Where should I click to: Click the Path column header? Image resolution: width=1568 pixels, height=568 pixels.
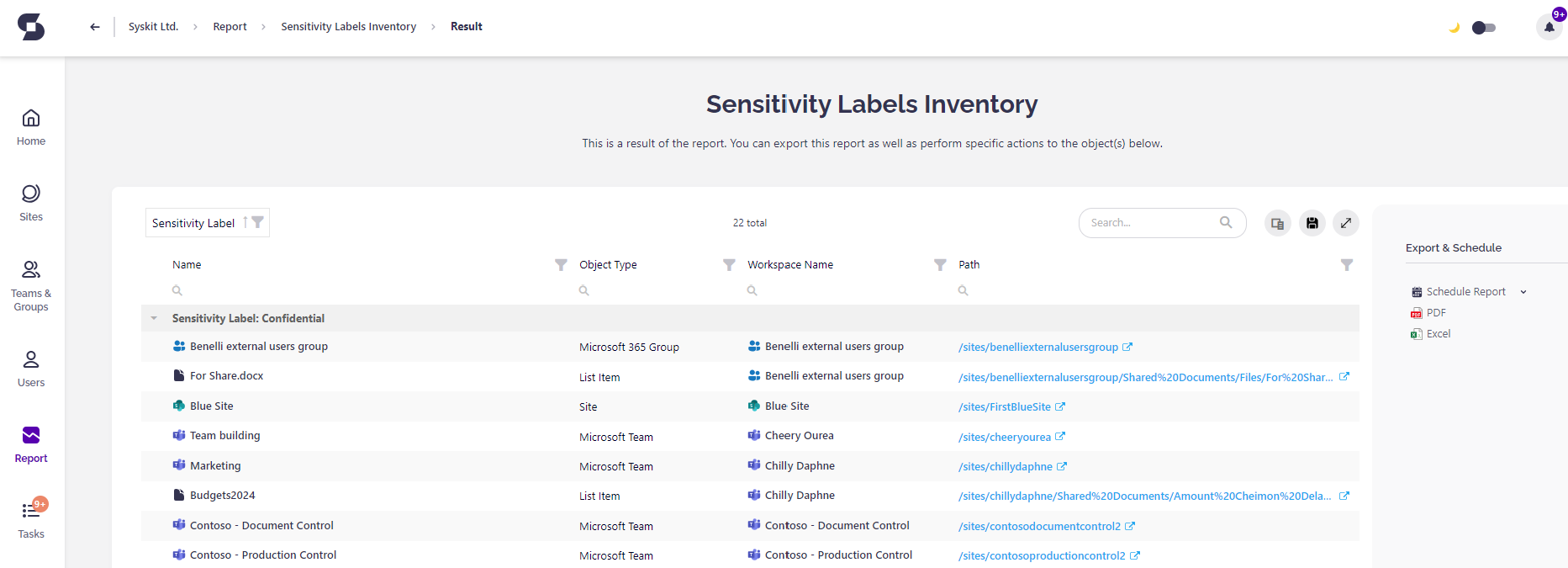pos(969,264)
